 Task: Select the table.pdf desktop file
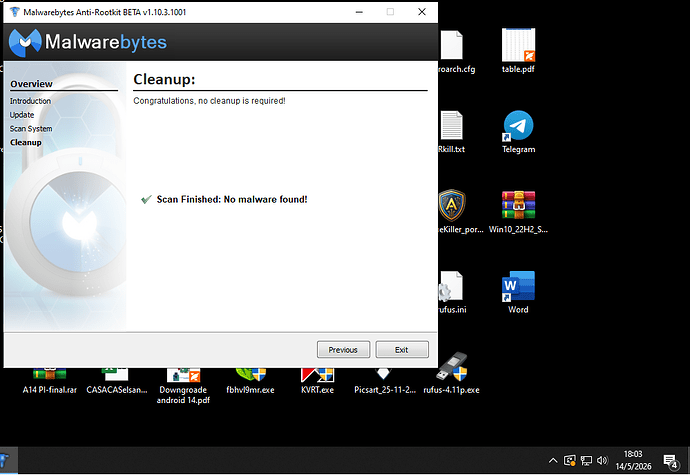tap(518, 51)
